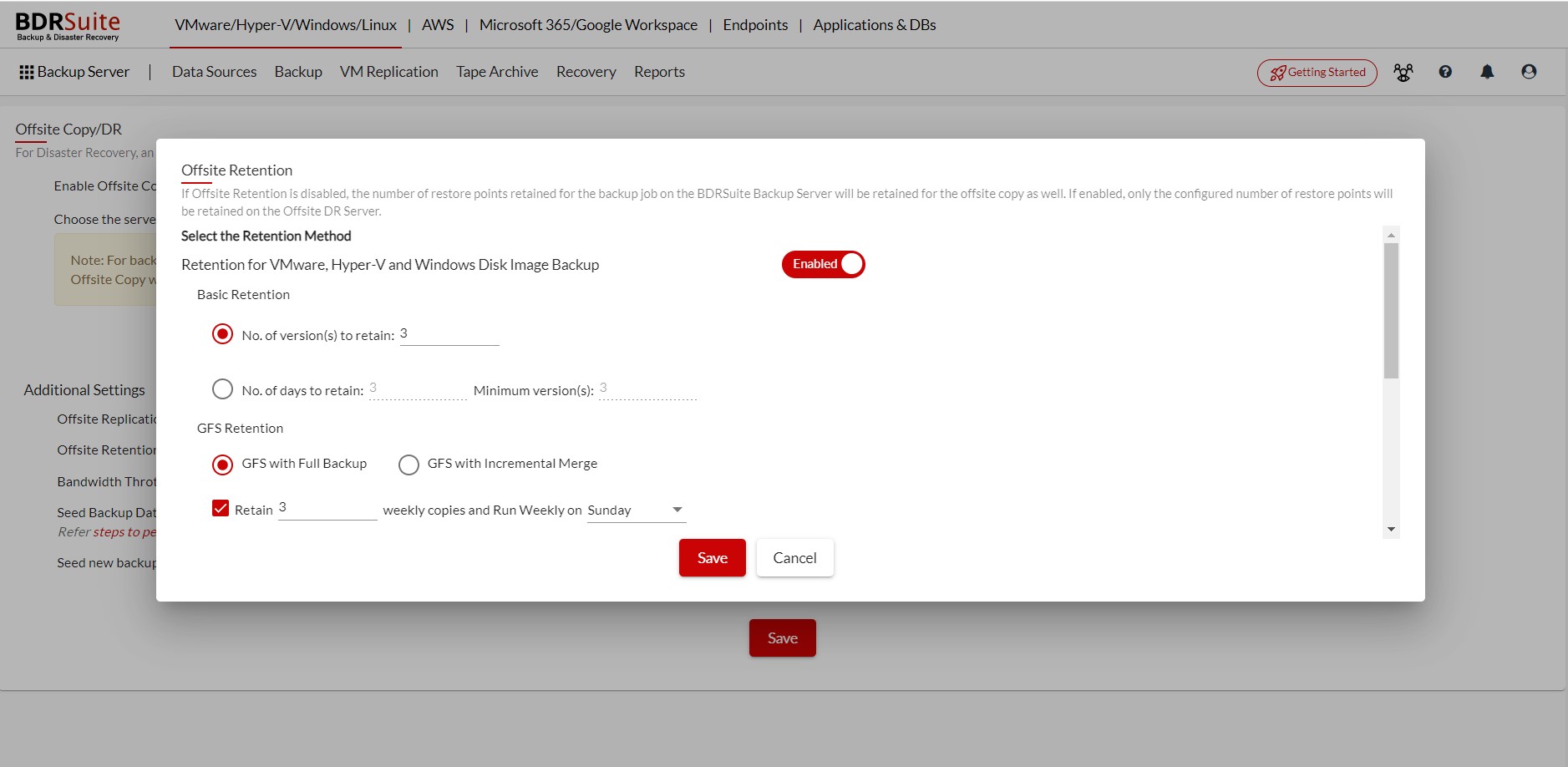
Task: Open the VM Replication menu
Action: [x=389, y=72]
